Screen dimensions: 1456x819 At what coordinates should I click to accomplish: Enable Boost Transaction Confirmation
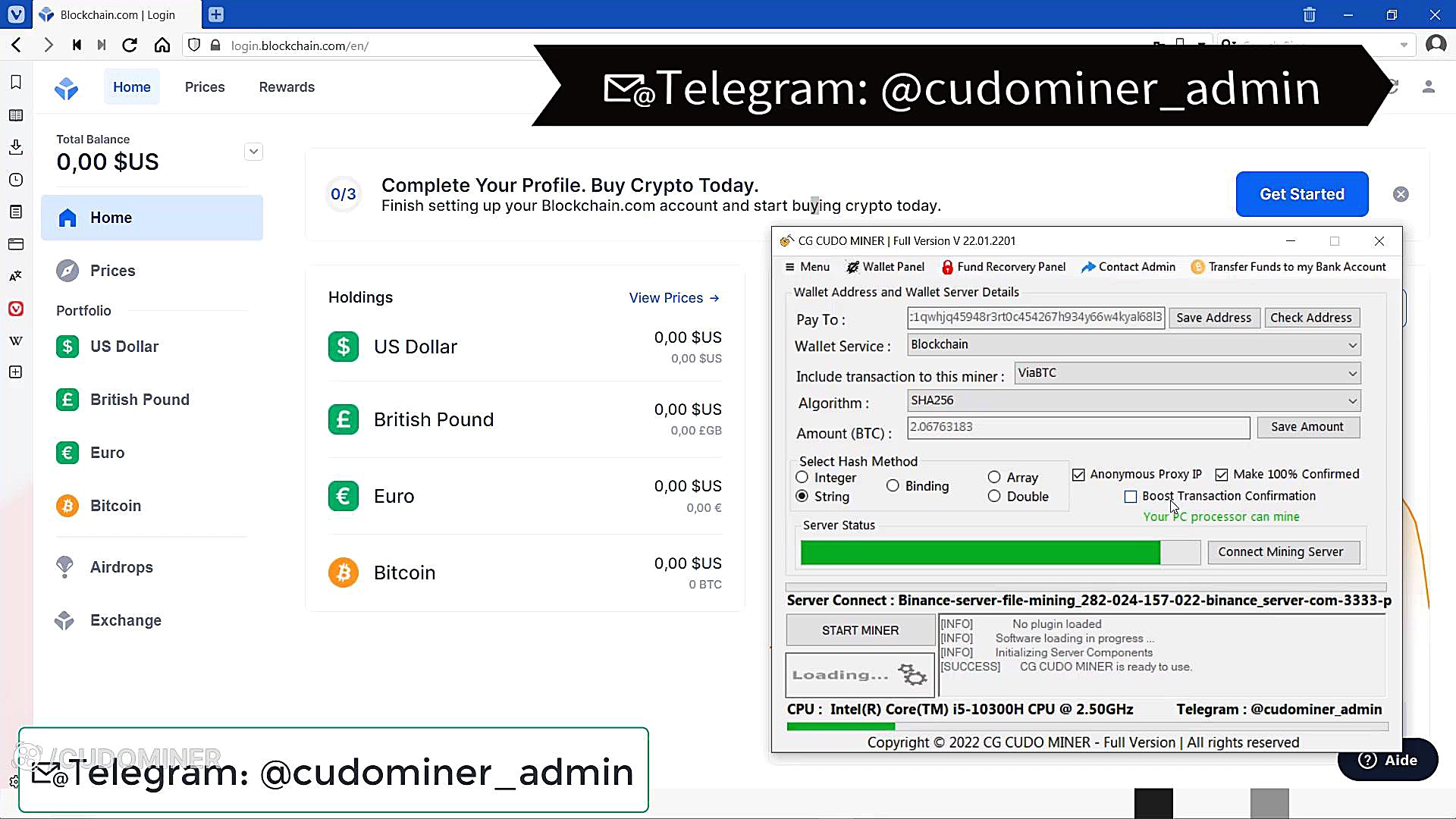click(x=1131, y=496)
